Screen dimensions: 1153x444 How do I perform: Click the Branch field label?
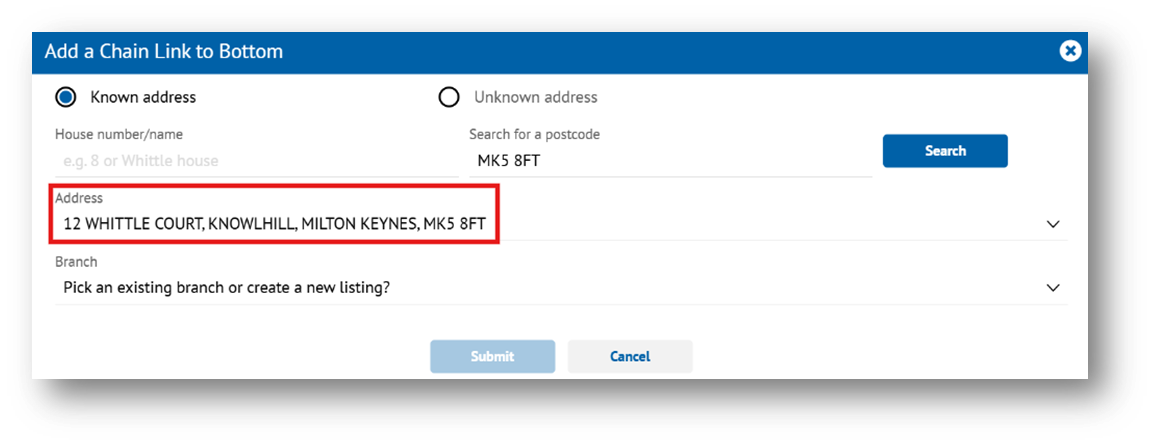point(76,262)
